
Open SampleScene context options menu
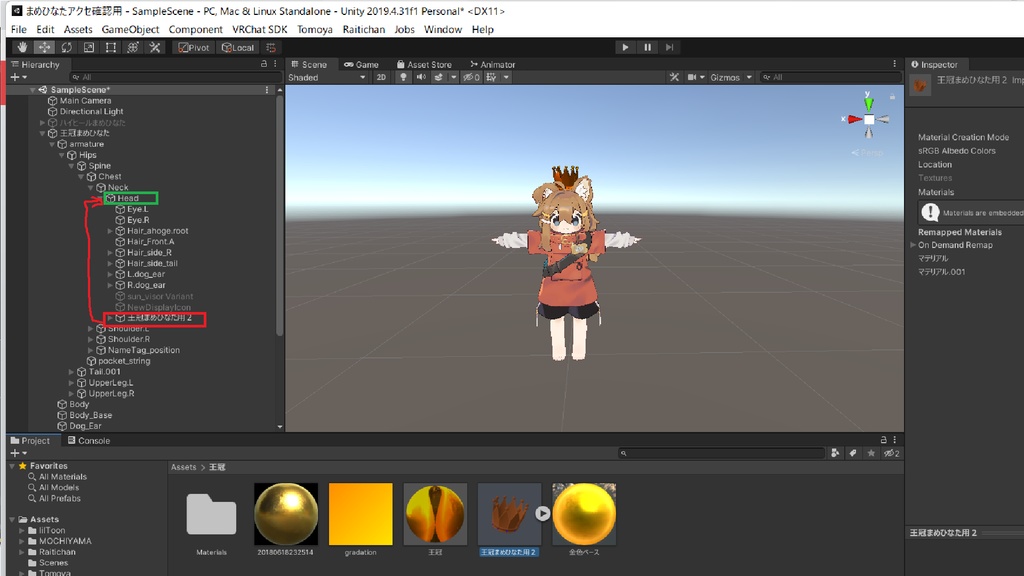coord(266,89)
